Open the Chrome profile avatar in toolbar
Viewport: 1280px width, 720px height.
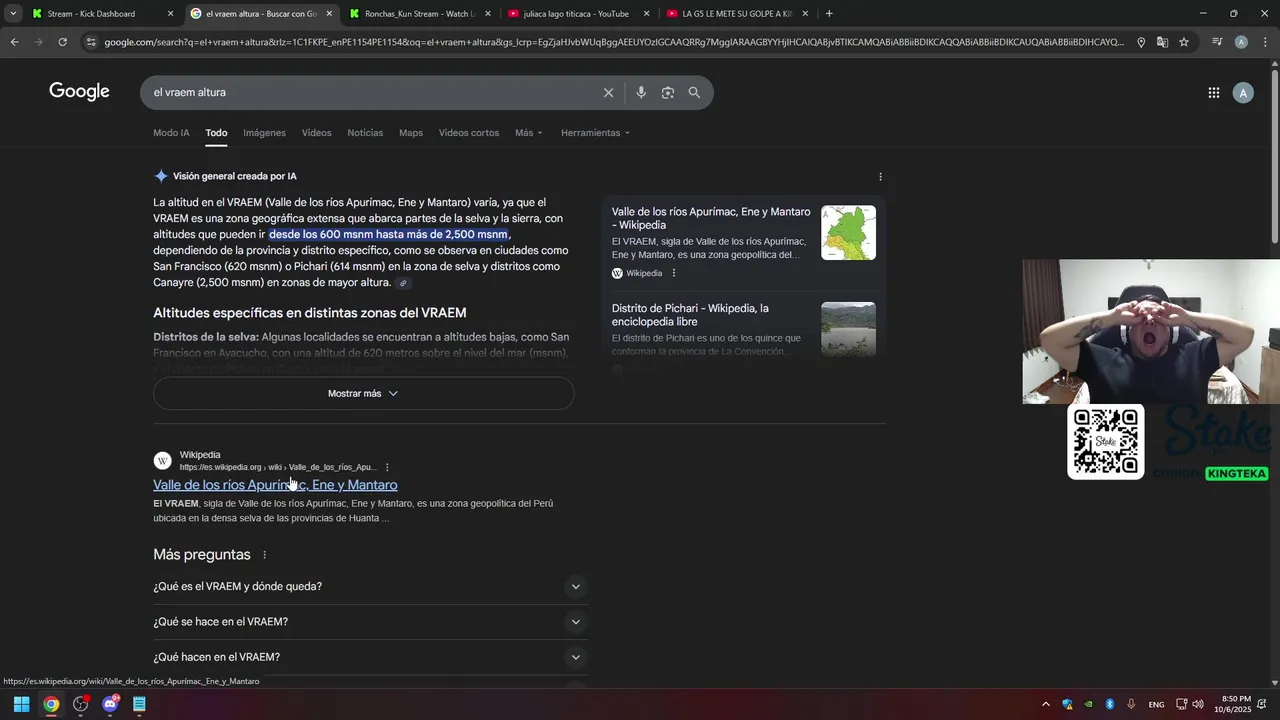pyautogui.click(x=1241, y=42)
